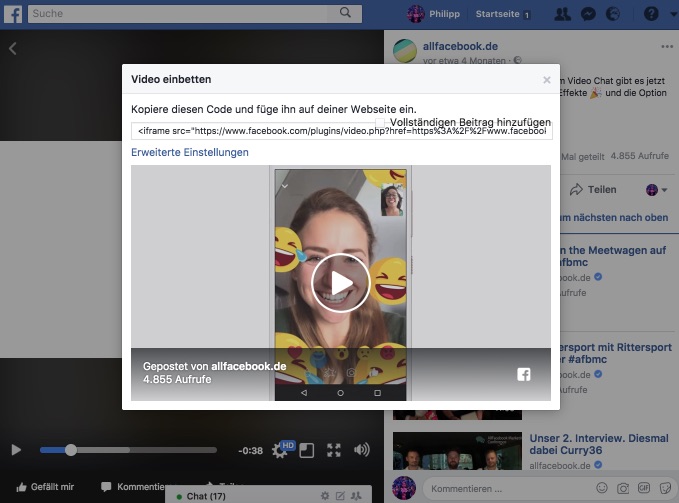Attach photo to comment with camera icon
679x503 pixels.
point(623,488)
